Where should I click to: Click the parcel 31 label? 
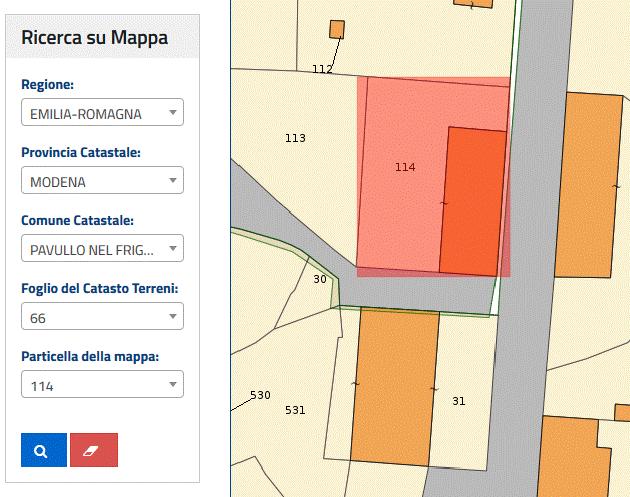point(458,401)
